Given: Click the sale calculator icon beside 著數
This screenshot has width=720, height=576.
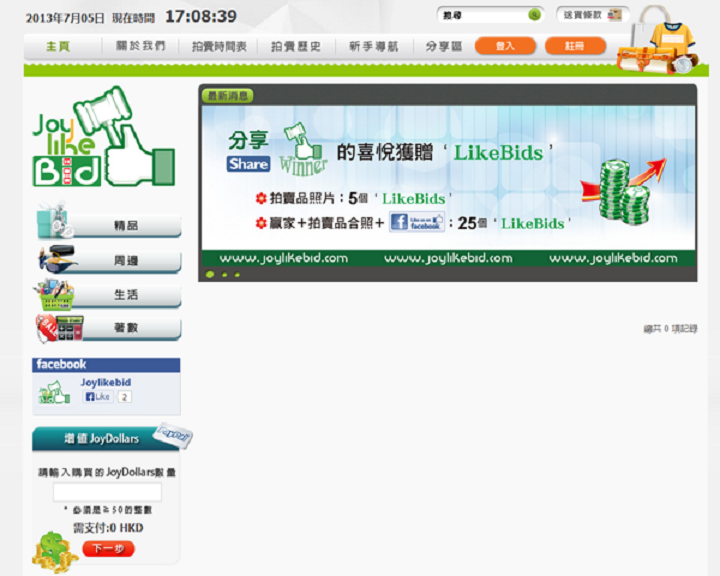Looking at the screenshot, I should tap(59, 328).
